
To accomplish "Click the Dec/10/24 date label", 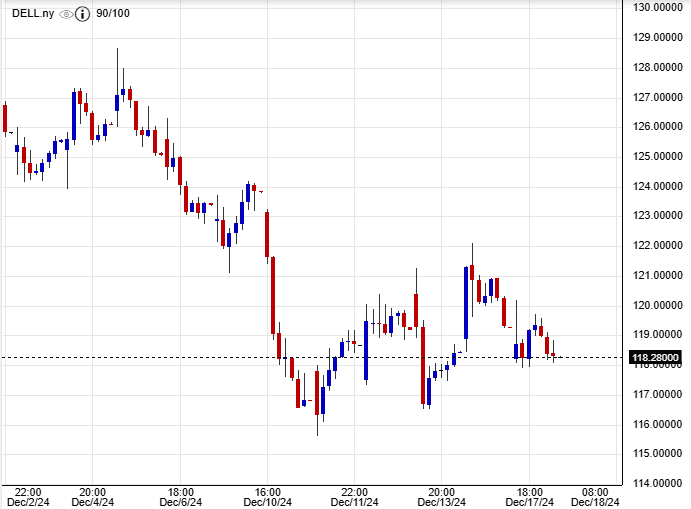I will click(x=267, y=502).
